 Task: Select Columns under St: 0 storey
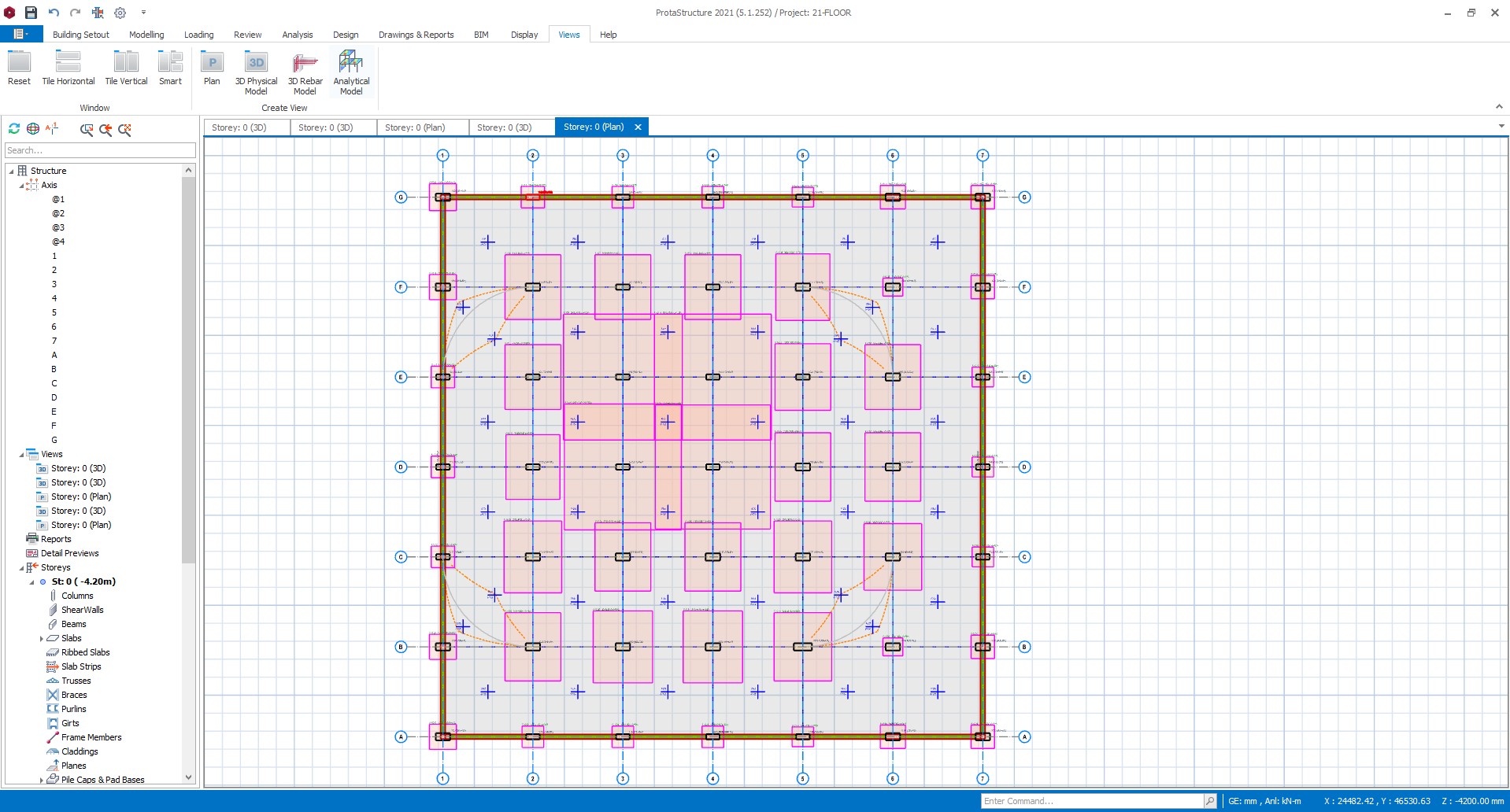click(x=77, y=596)
